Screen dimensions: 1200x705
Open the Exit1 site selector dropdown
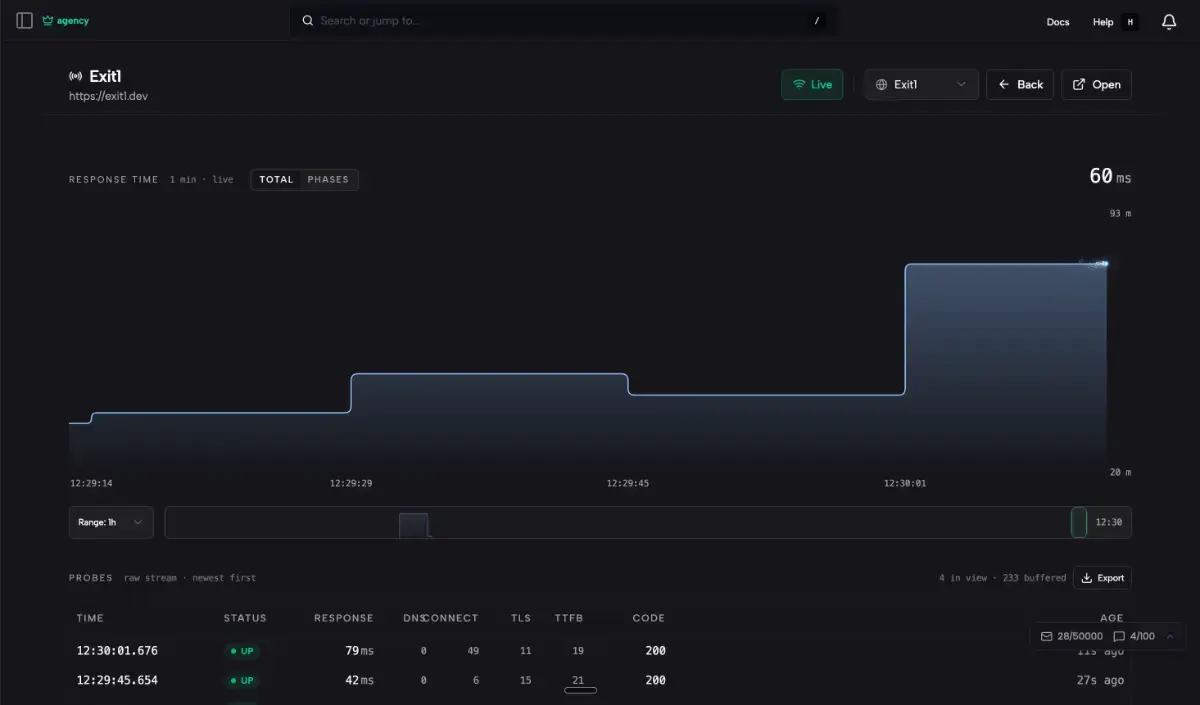pos(921,85)
